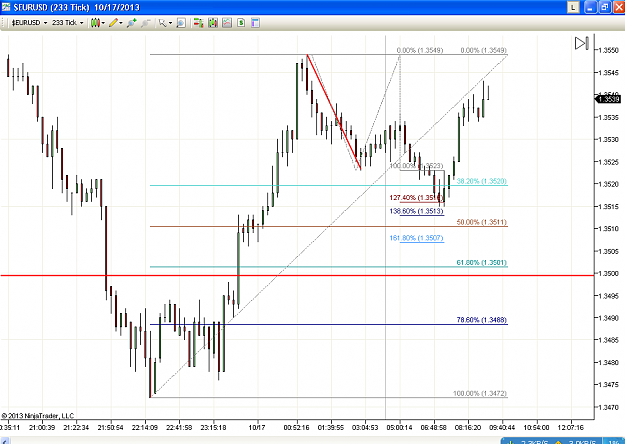The image size is (625, 444).
Task: Click the 38.20% (1.3520) Fibonacci label
Action: pos(482,181)
